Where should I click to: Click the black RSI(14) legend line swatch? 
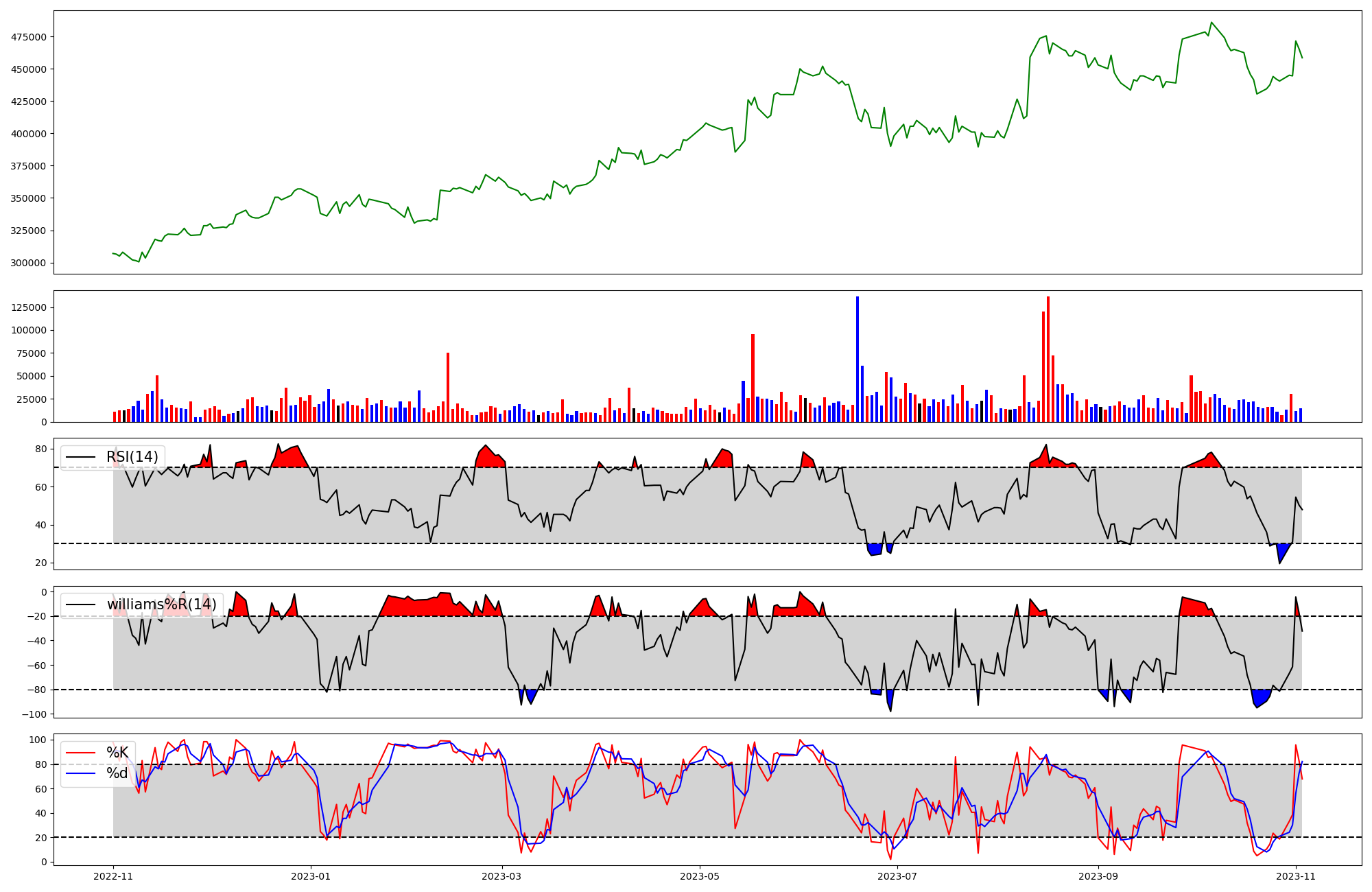click(80, 458)
